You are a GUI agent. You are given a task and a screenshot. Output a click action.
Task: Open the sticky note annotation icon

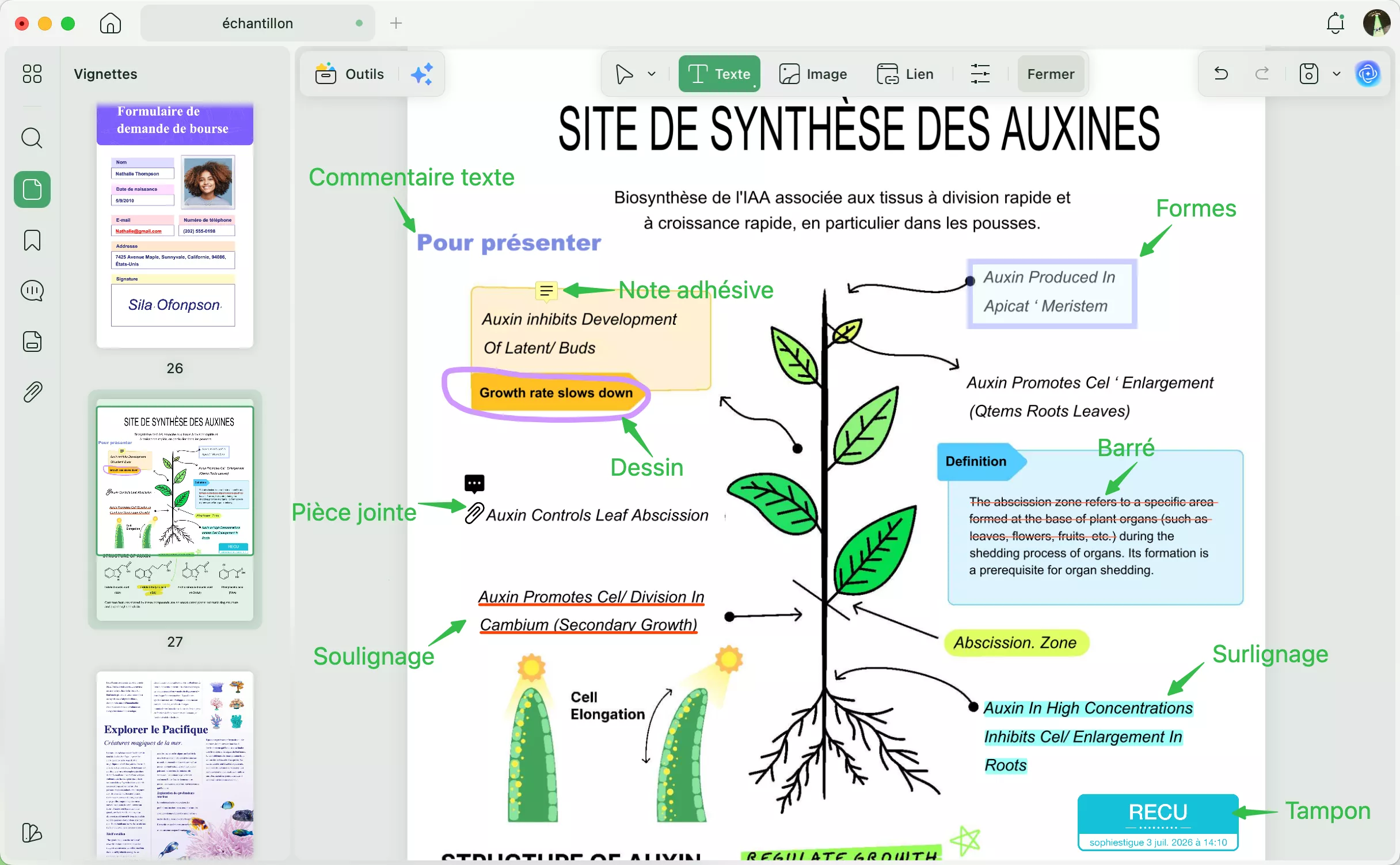(x=546, y=291)
